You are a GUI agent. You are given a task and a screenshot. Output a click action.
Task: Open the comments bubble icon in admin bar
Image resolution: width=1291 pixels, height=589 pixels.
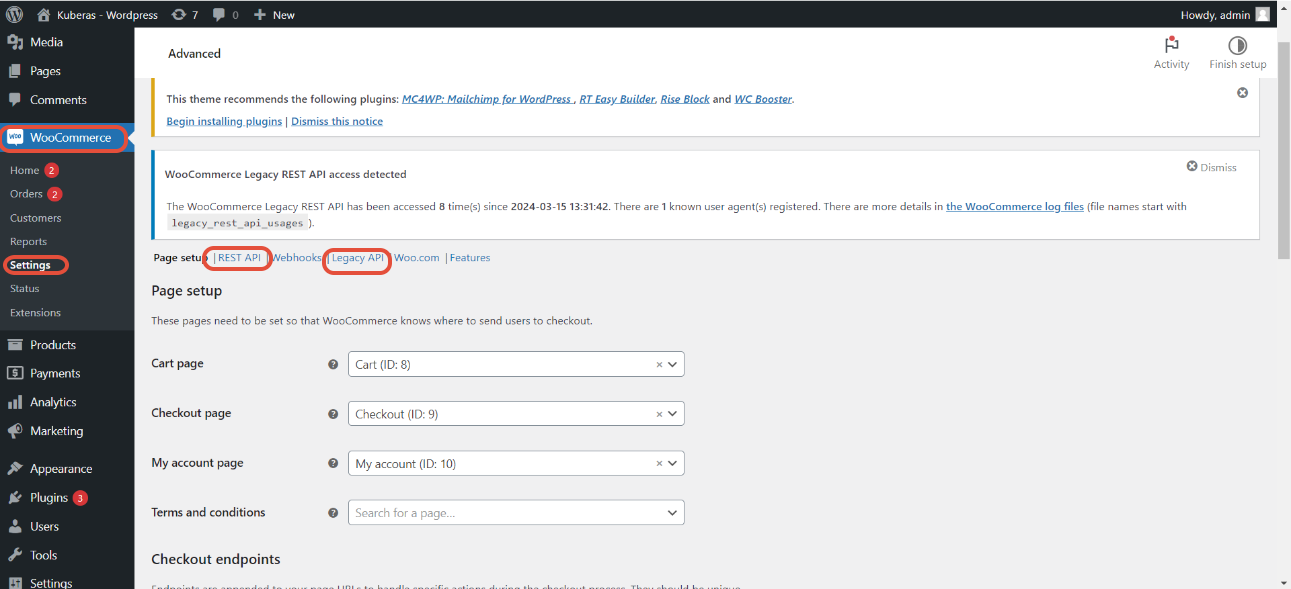tap(219, 15)
